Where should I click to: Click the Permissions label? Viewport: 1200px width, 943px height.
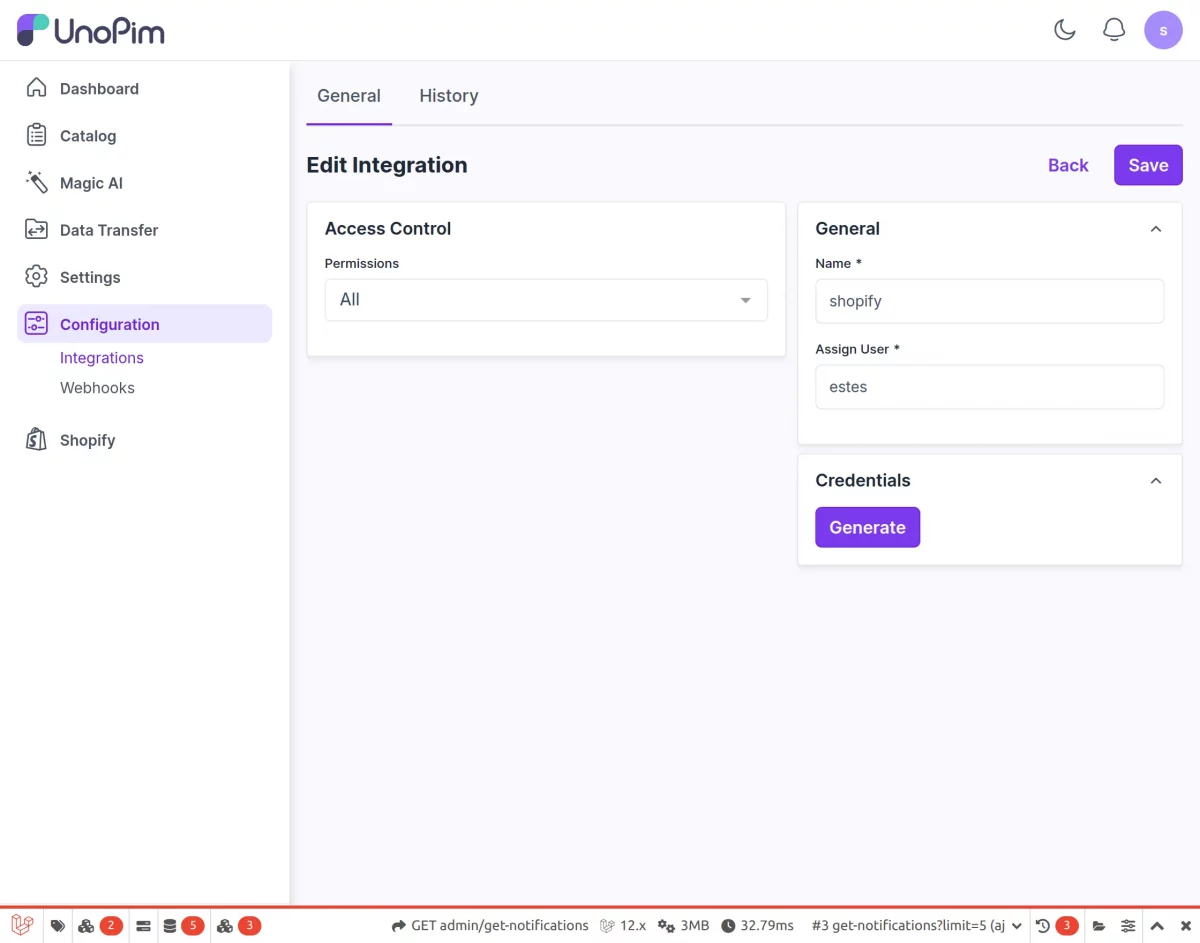point(362,263)
